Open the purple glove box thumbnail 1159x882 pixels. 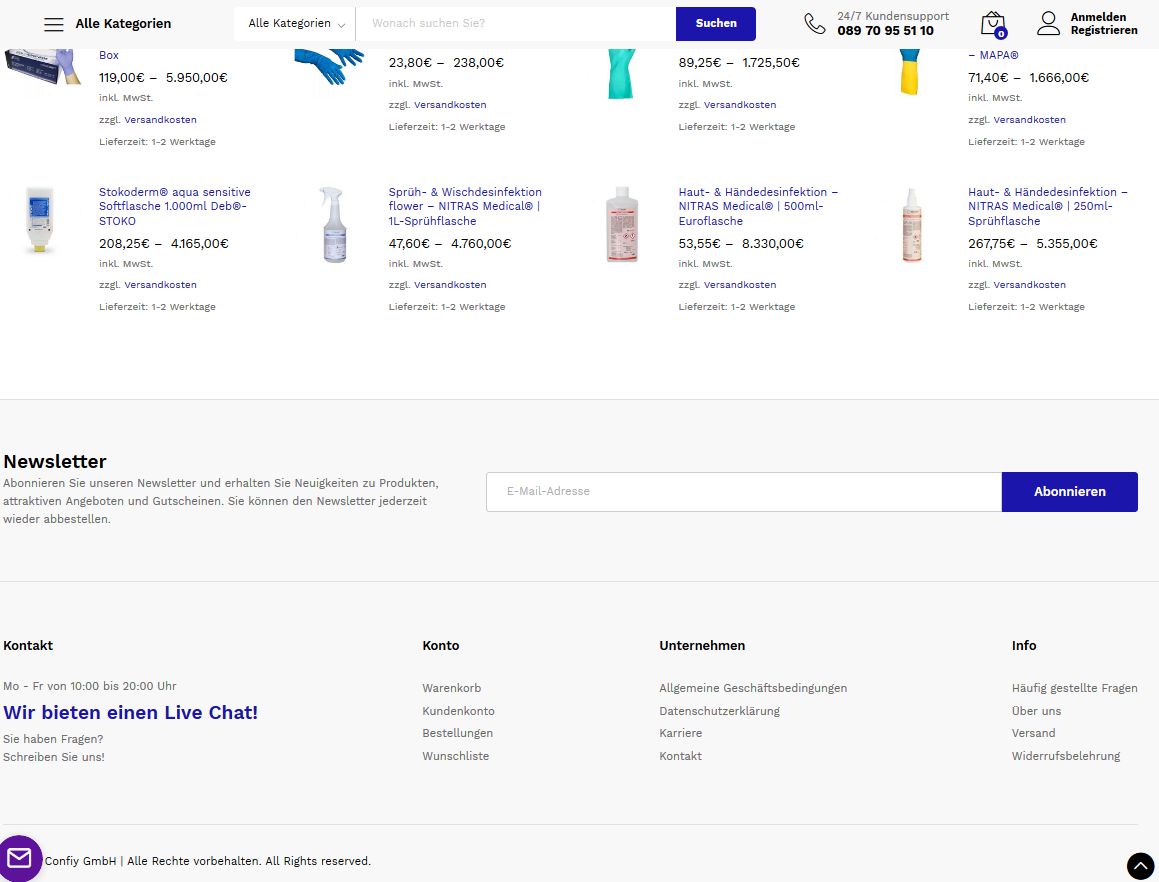[x=42, y=67]
